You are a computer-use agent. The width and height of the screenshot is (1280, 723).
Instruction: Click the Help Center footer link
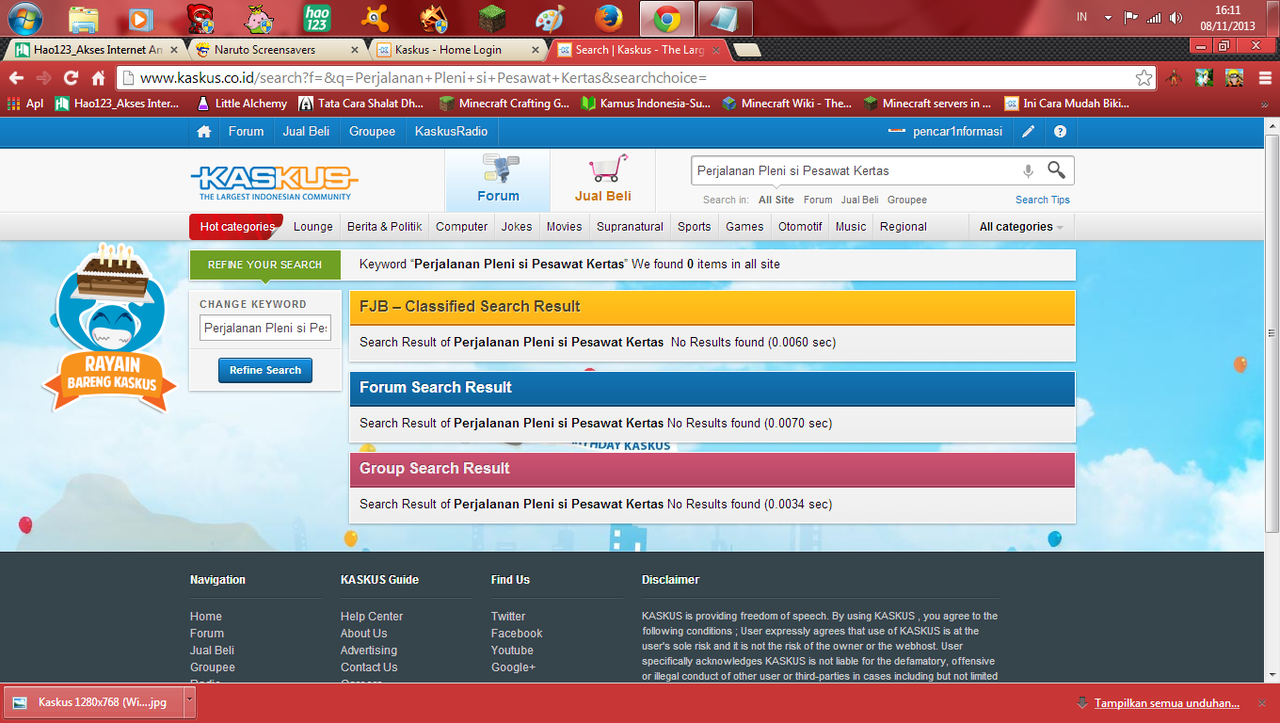tap(371, 617)
